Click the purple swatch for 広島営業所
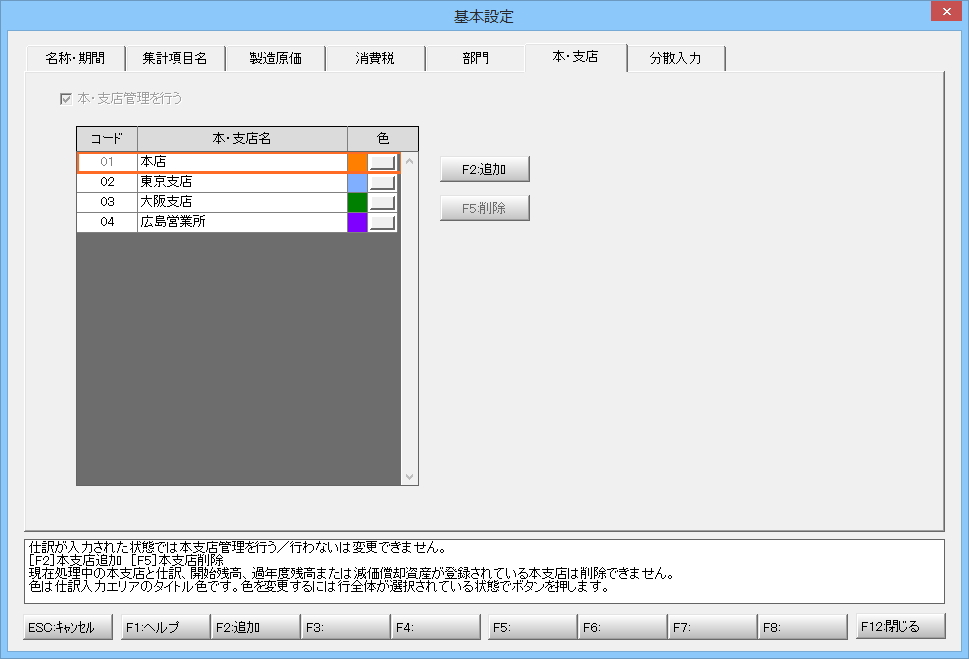969x659 pixels. pos(357,222)
